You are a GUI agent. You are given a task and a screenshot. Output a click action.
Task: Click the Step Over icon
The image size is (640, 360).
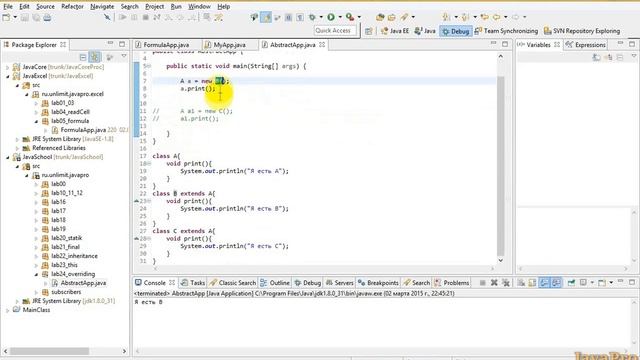click(180, 17)
